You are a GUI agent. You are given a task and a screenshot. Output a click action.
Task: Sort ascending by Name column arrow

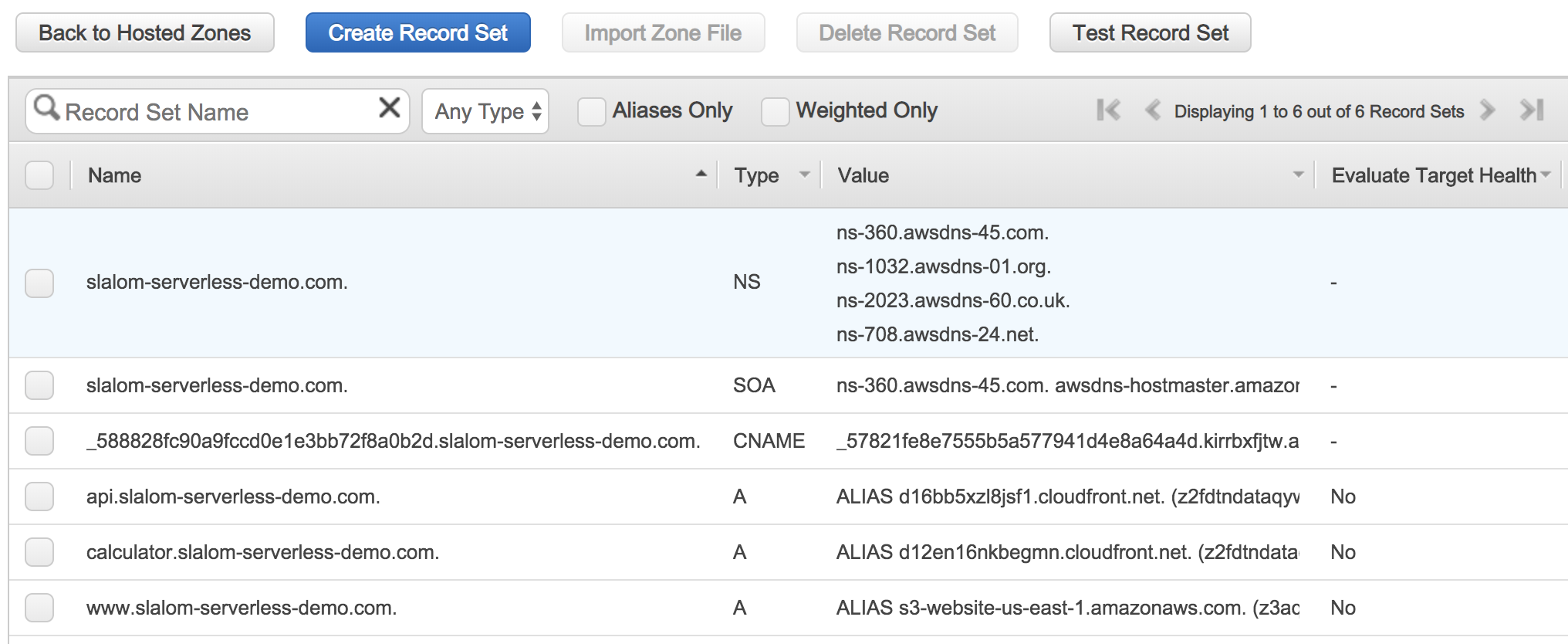coord(701,175)
